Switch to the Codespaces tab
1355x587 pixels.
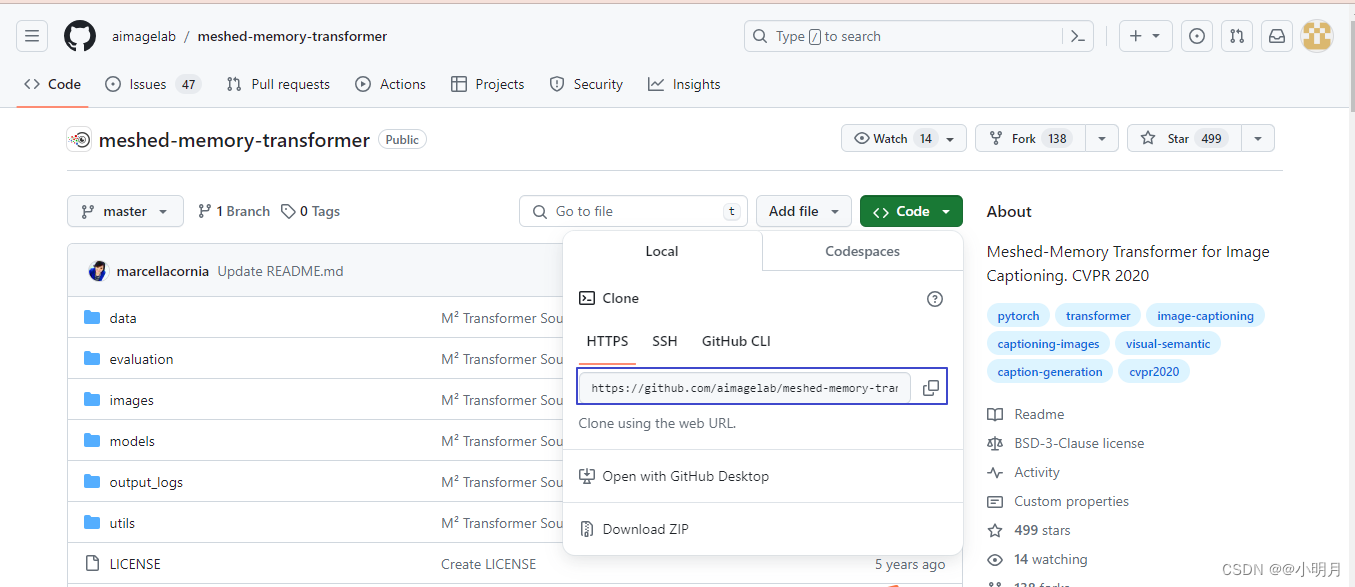pos(862,251)
